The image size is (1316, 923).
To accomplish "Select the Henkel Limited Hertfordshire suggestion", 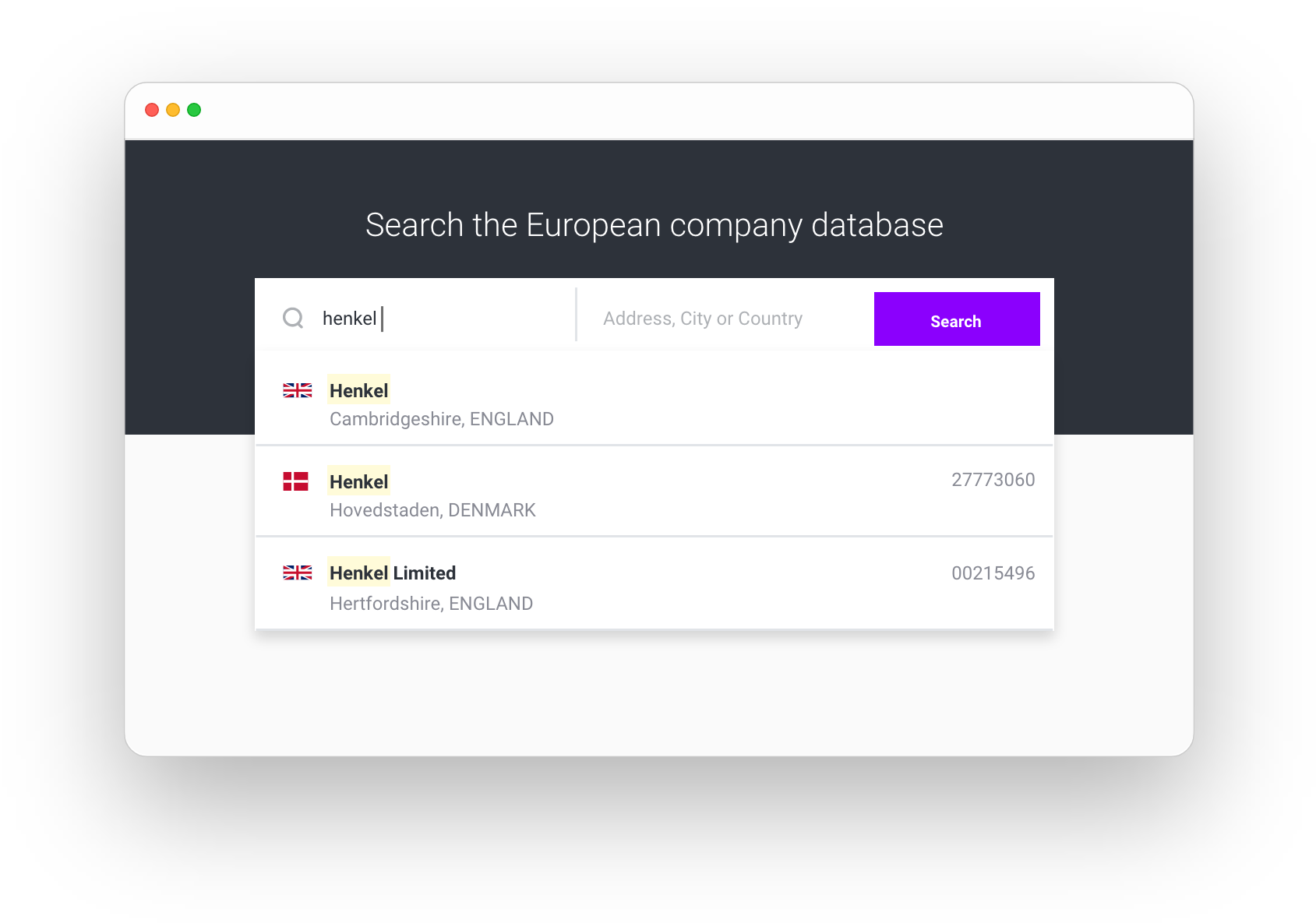I will pos(654,583).
